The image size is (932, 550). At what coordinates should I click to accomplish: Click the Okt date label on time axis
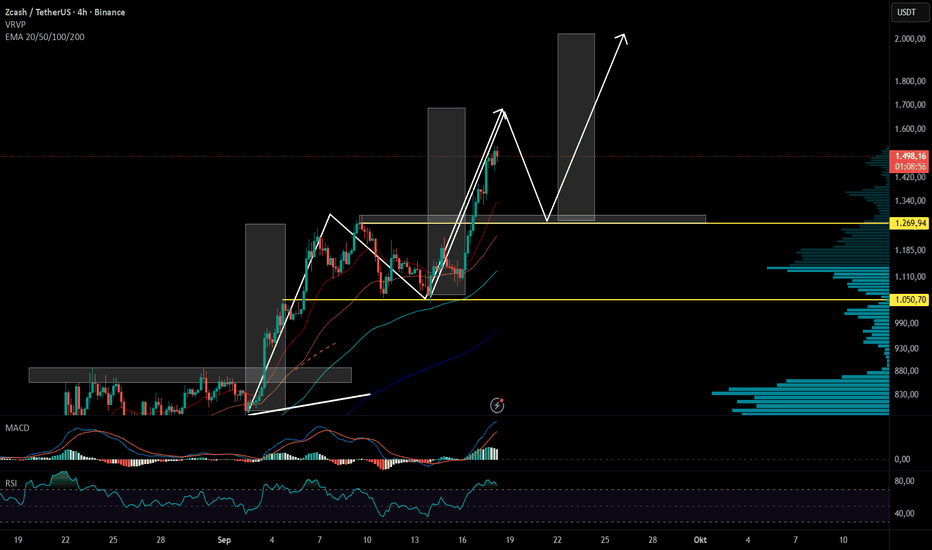click(x=700, y=540)
